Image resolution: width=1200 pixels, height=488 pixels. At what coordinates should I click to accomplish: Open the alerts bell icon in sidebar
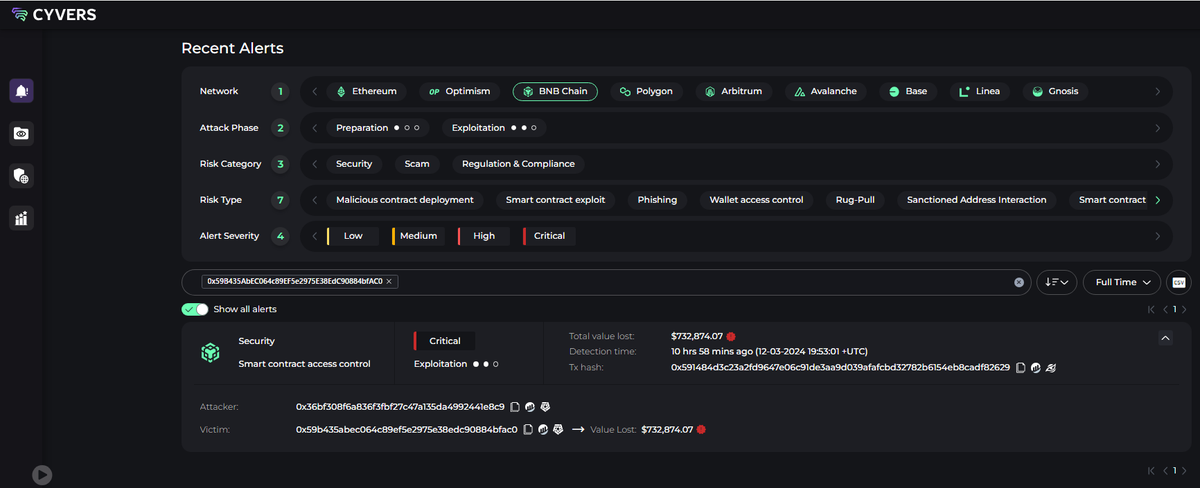point(21,91)
